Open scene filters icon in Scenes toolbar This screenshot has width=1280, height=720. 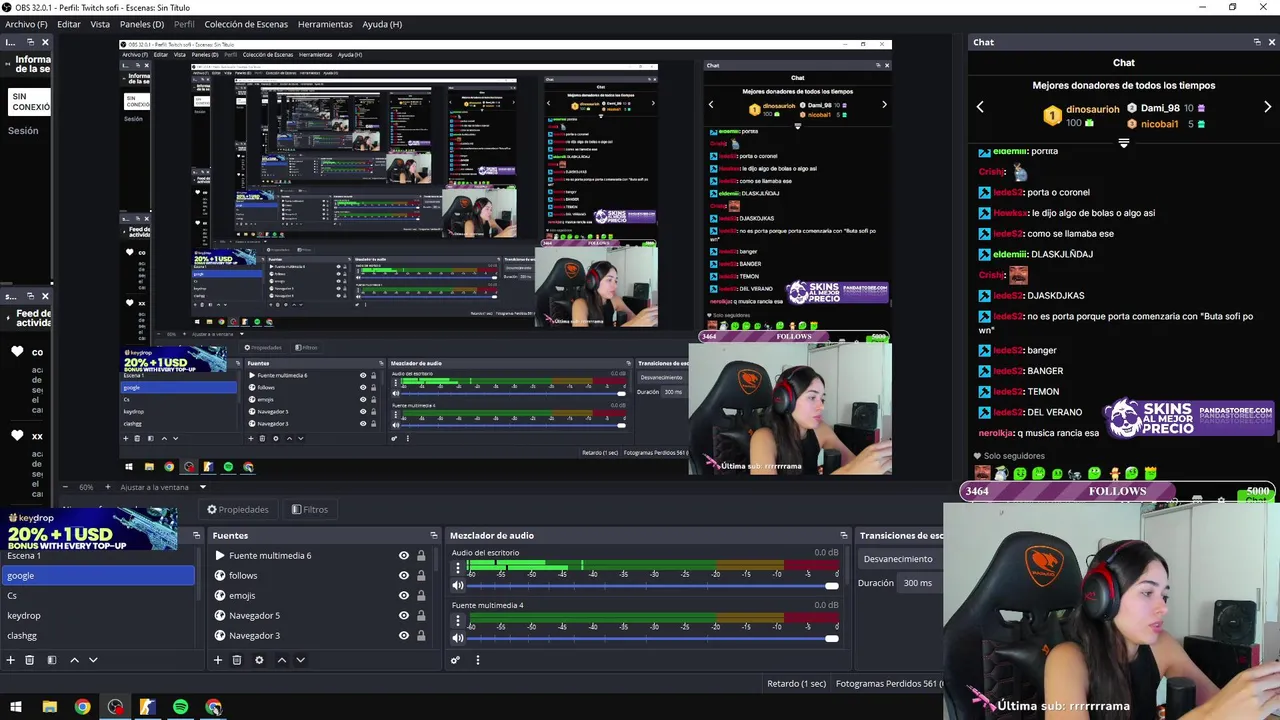[x=51, y=660]
